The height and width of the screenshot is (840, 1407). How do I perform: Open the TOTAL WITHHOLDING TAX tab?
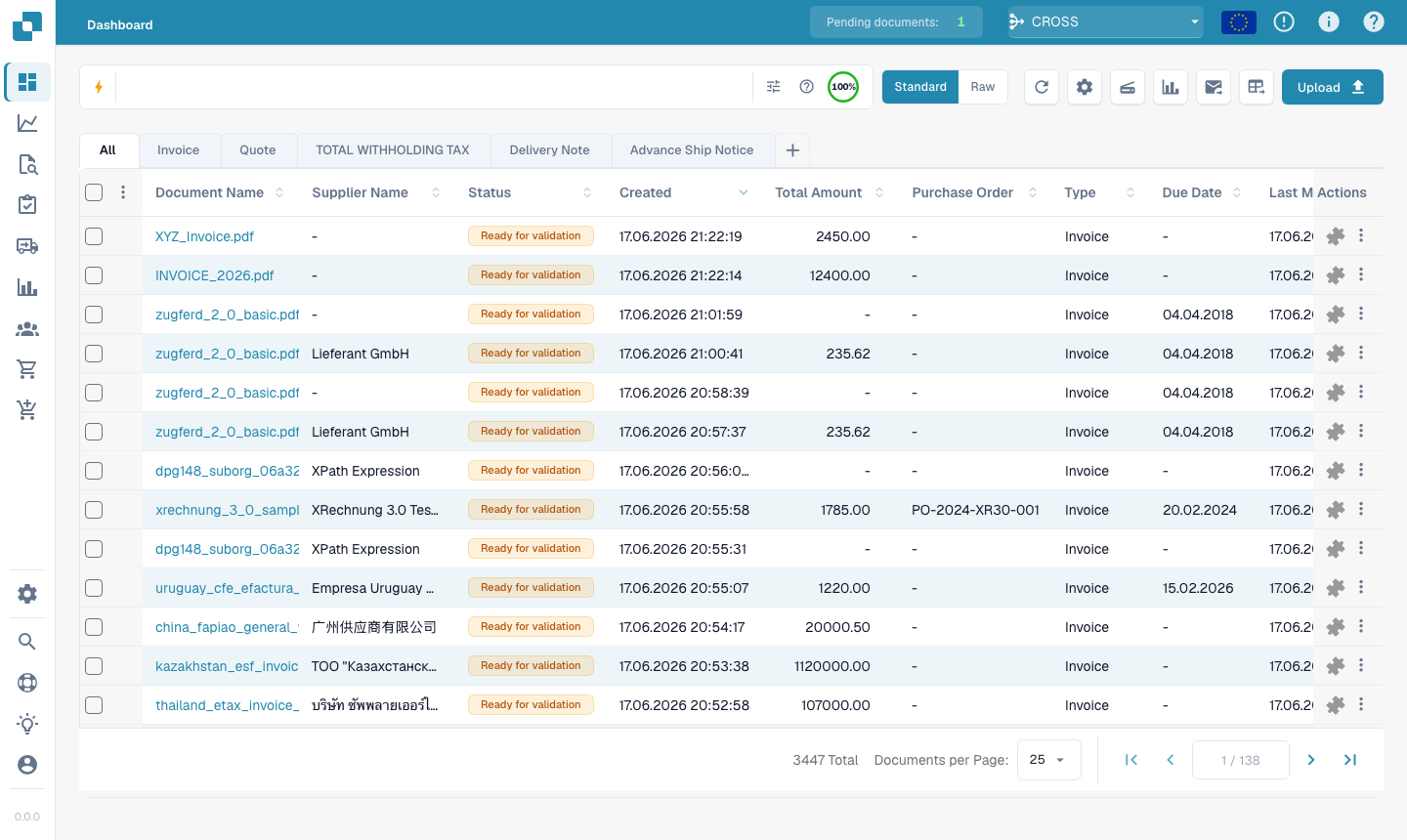pos(393,150)
